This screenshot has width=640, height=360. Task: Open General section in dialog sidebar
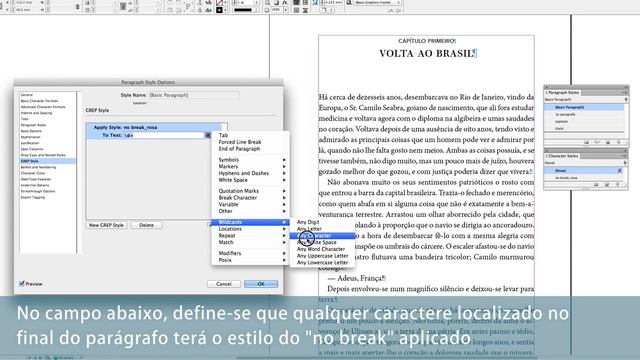pyautogui.click(x=27, y=95)
